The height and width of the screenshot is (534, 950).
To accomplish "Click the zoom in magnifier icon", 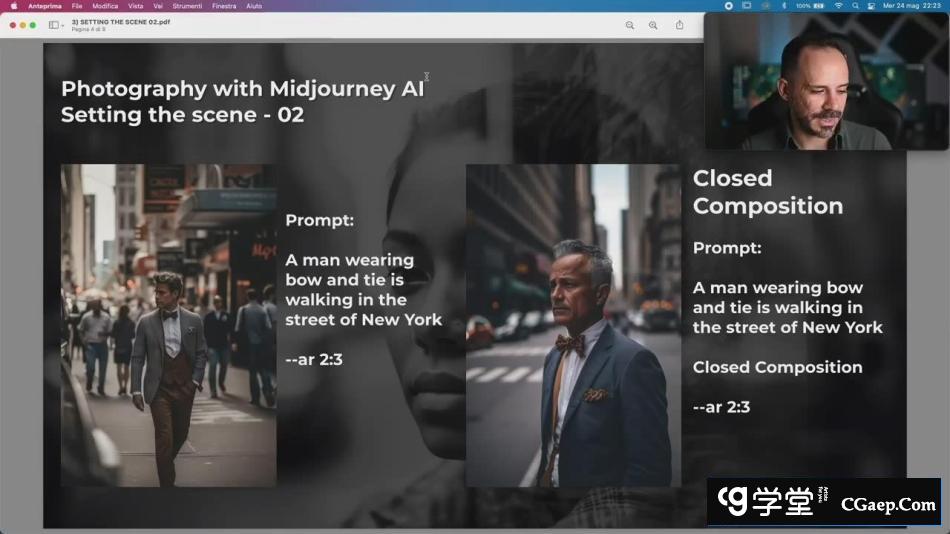I will 653,25.
